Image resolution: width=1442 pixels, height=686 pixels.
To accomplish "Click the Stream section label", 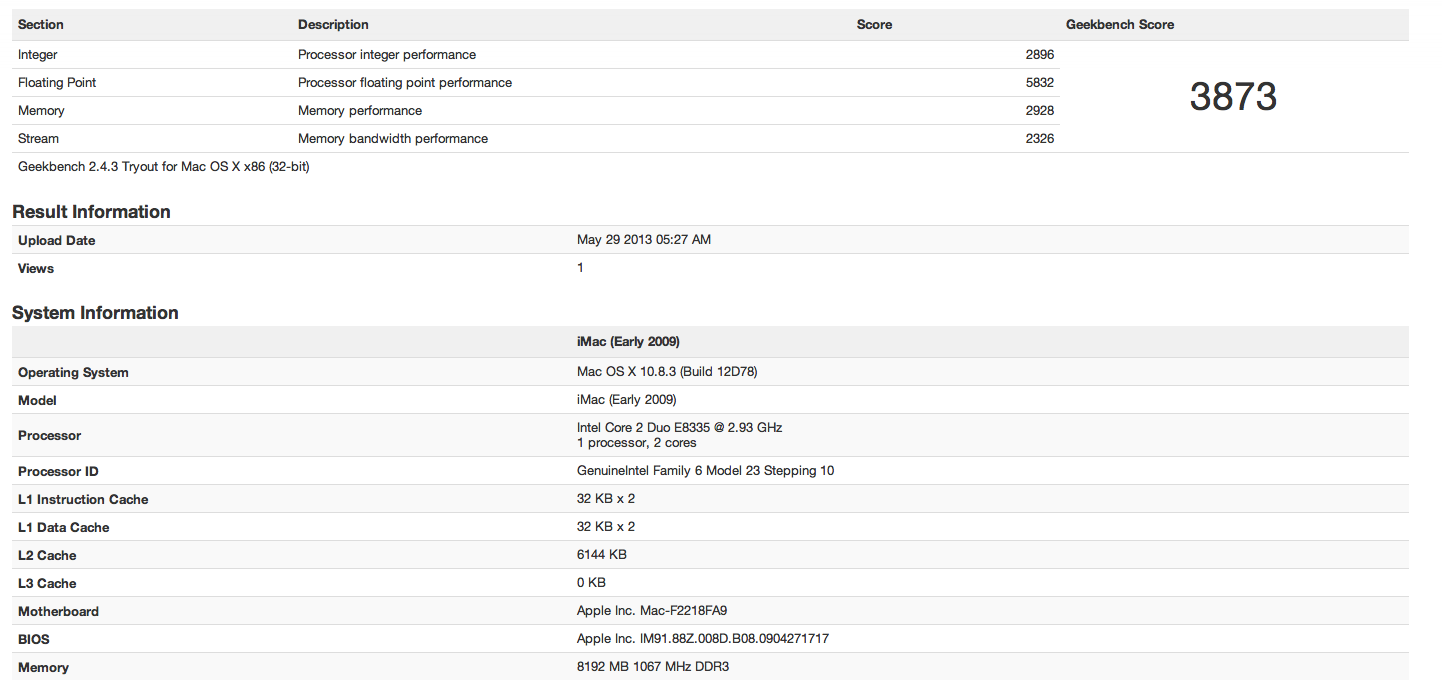I will 38,139.
